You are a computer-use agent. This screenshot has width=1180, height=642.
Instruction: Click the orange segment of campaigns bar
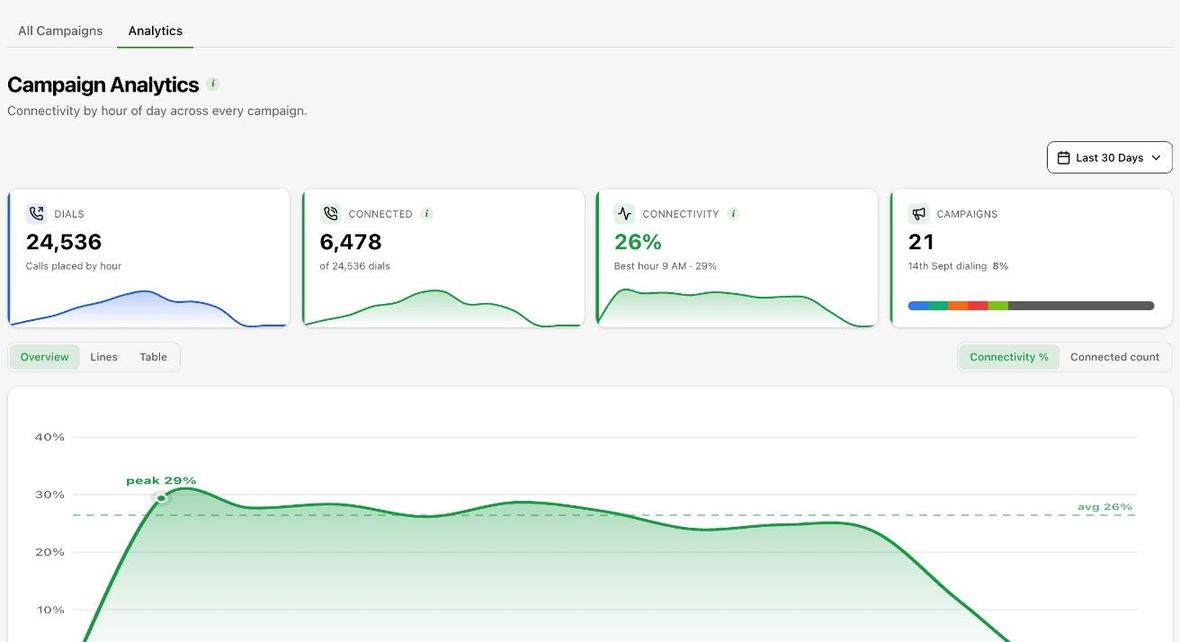click(958, 306)
